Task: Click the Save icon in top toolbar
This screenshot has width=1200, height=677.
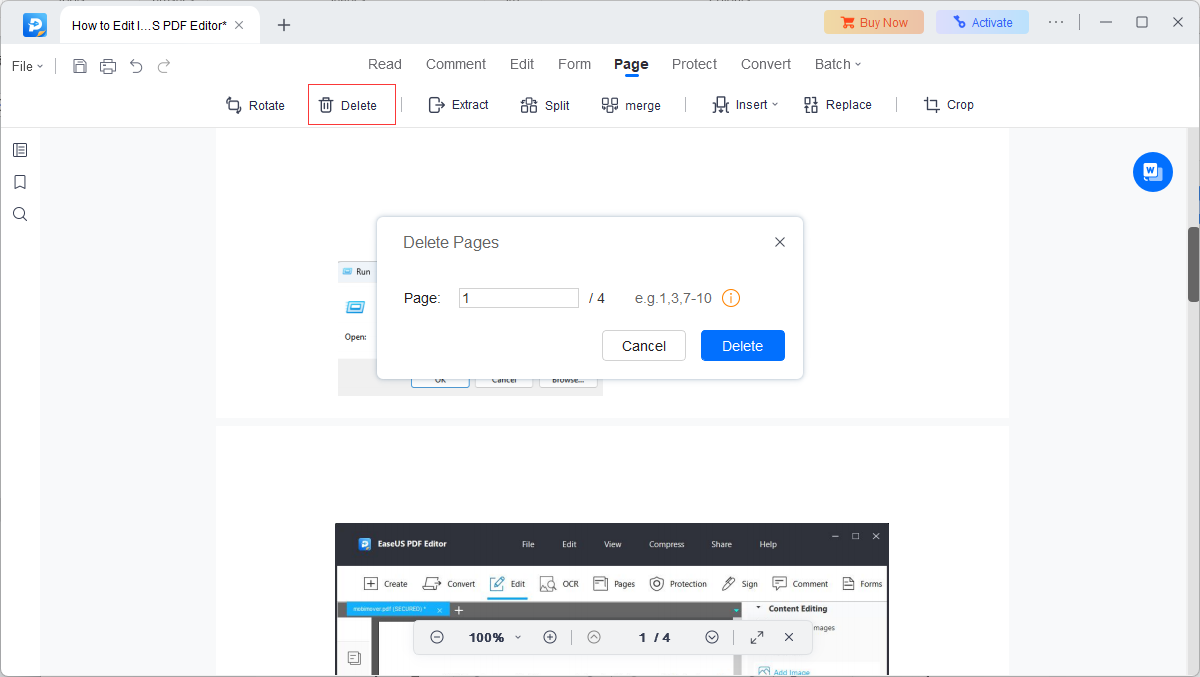Action: [80, 66]
